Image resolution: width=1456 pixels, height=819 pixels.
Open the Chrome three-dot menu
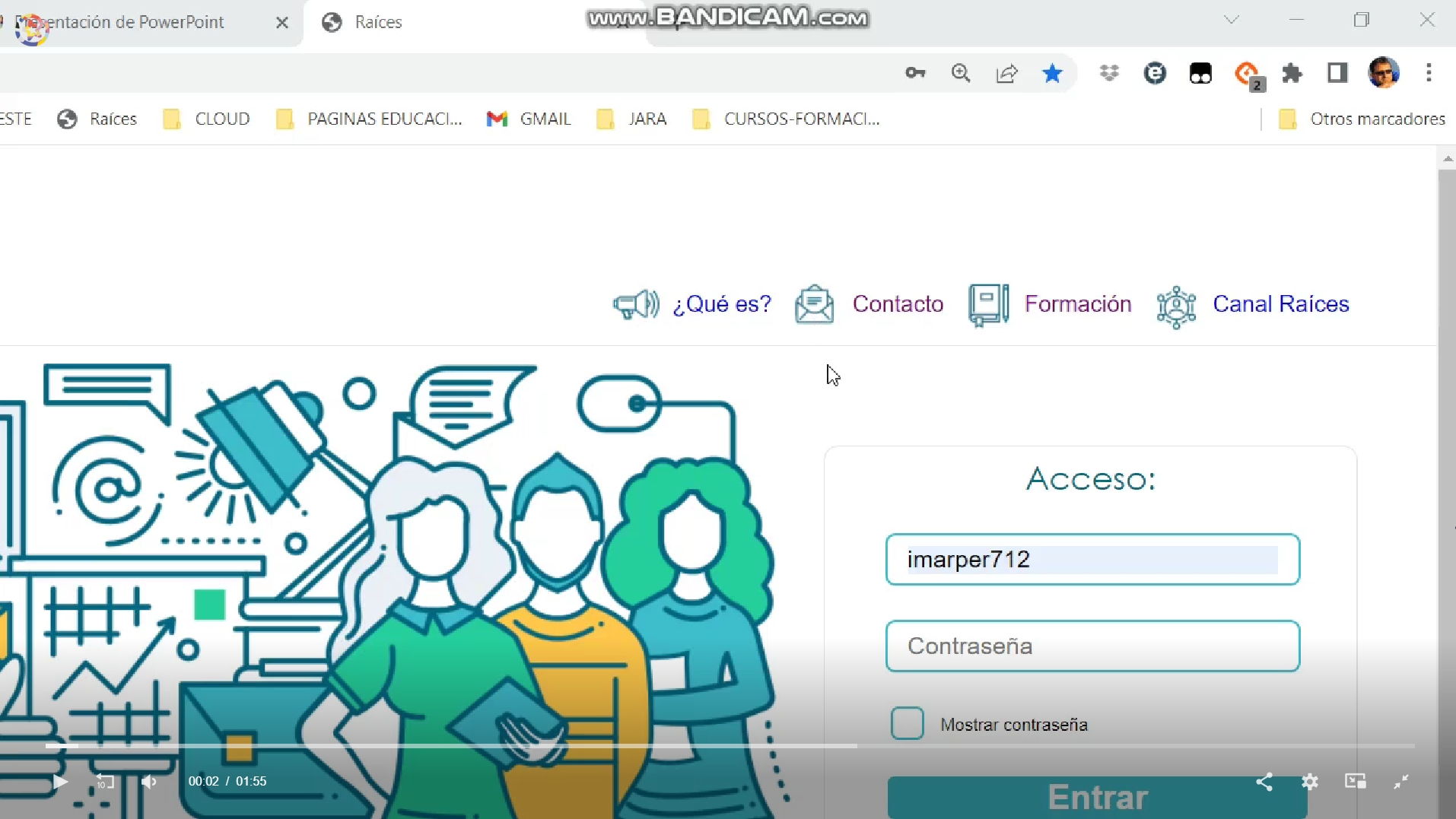tap(1429, 73)
